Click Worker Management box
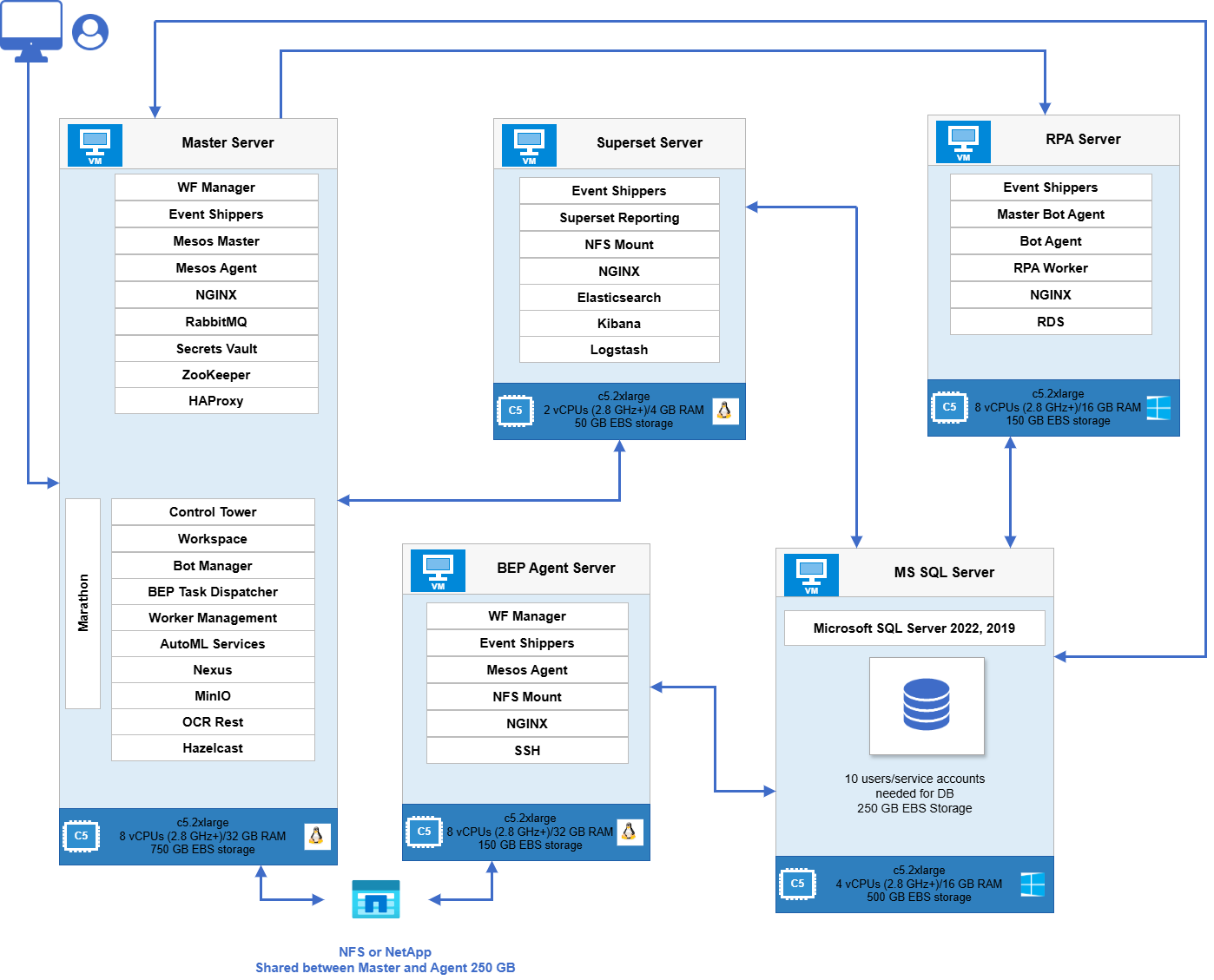 [x=213, y=618]
